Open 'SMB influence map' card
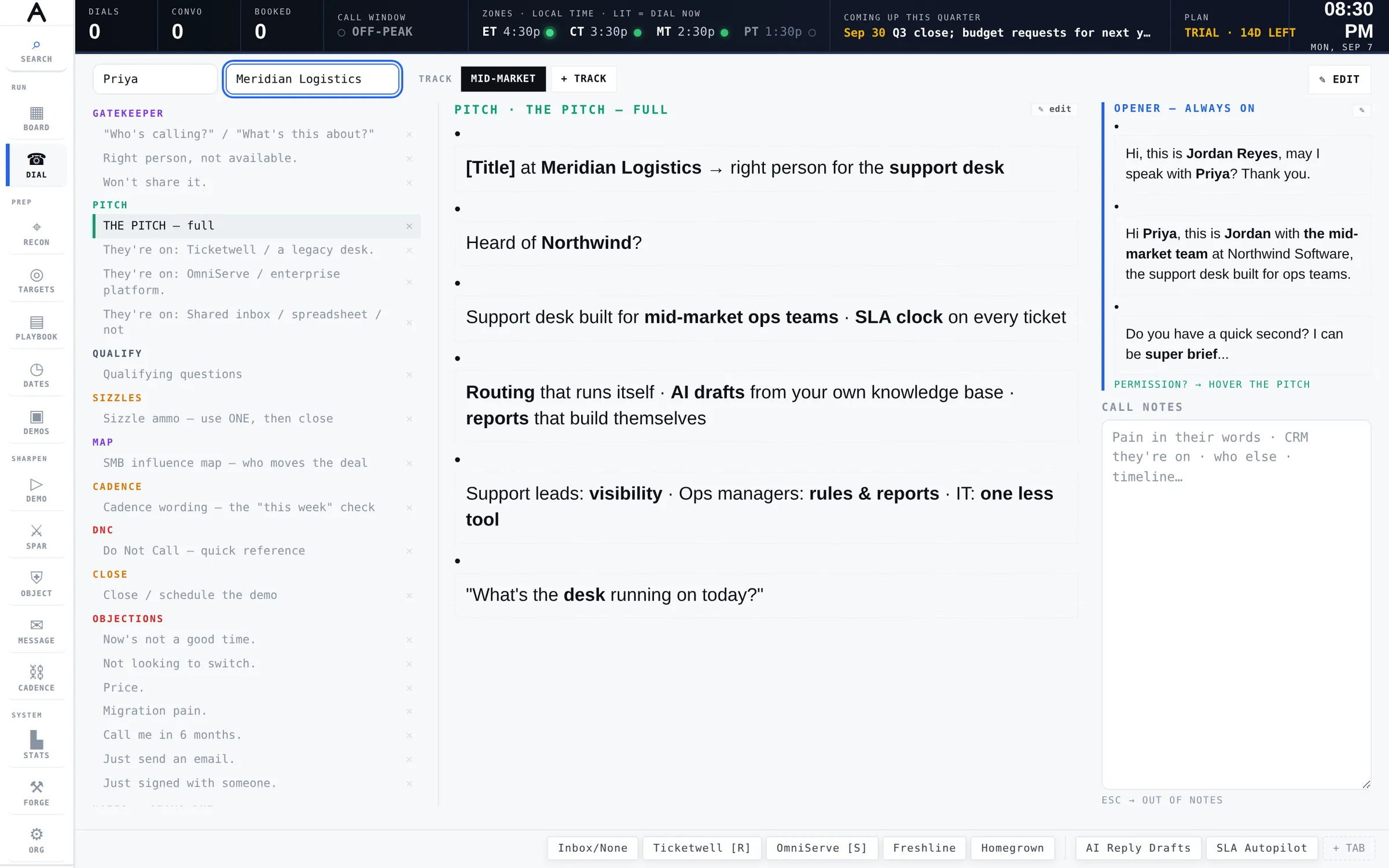 point(256,463)
